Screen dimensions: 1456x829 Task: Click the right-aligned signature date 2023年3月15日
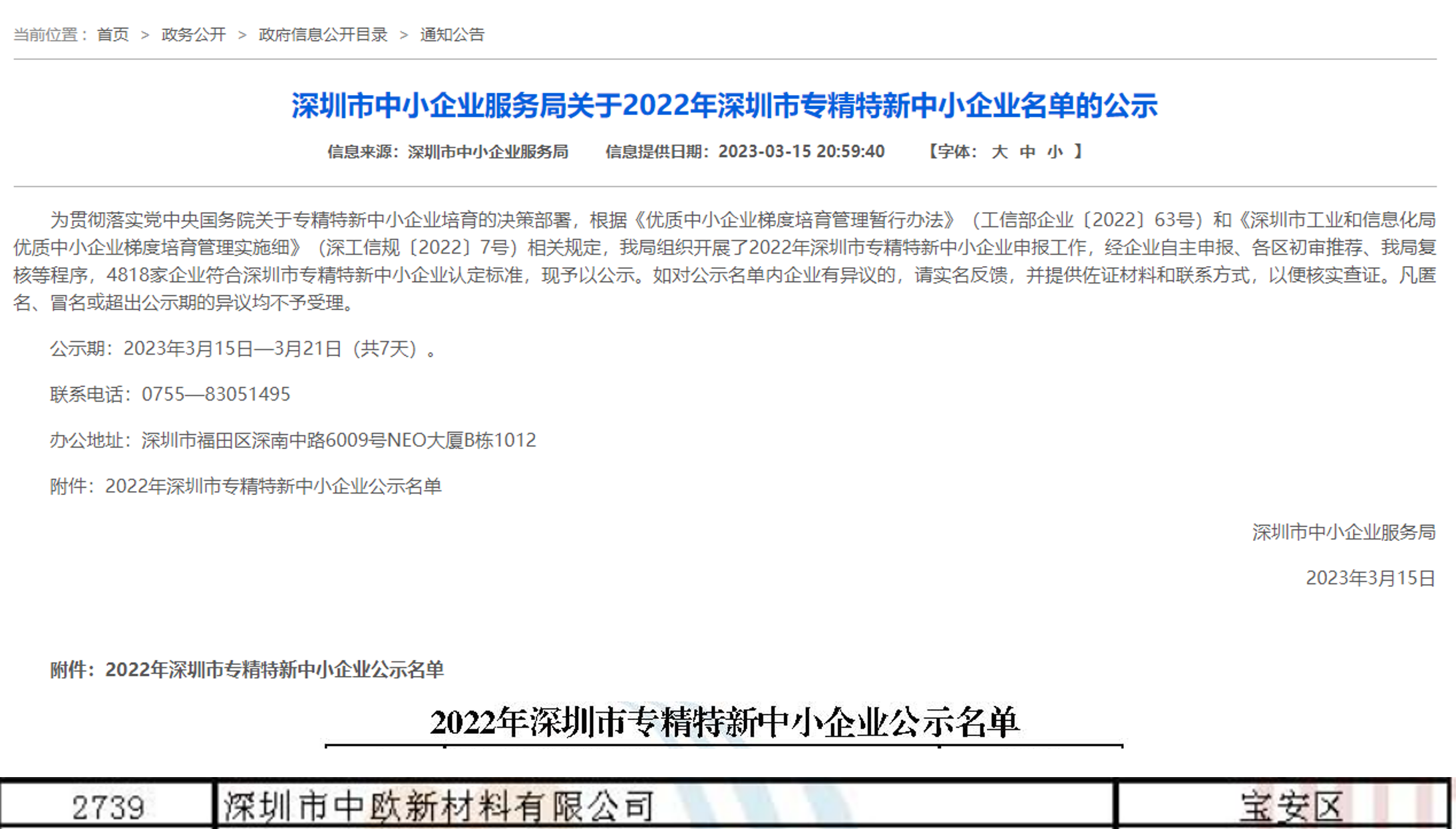click(x=1369, y=578)
